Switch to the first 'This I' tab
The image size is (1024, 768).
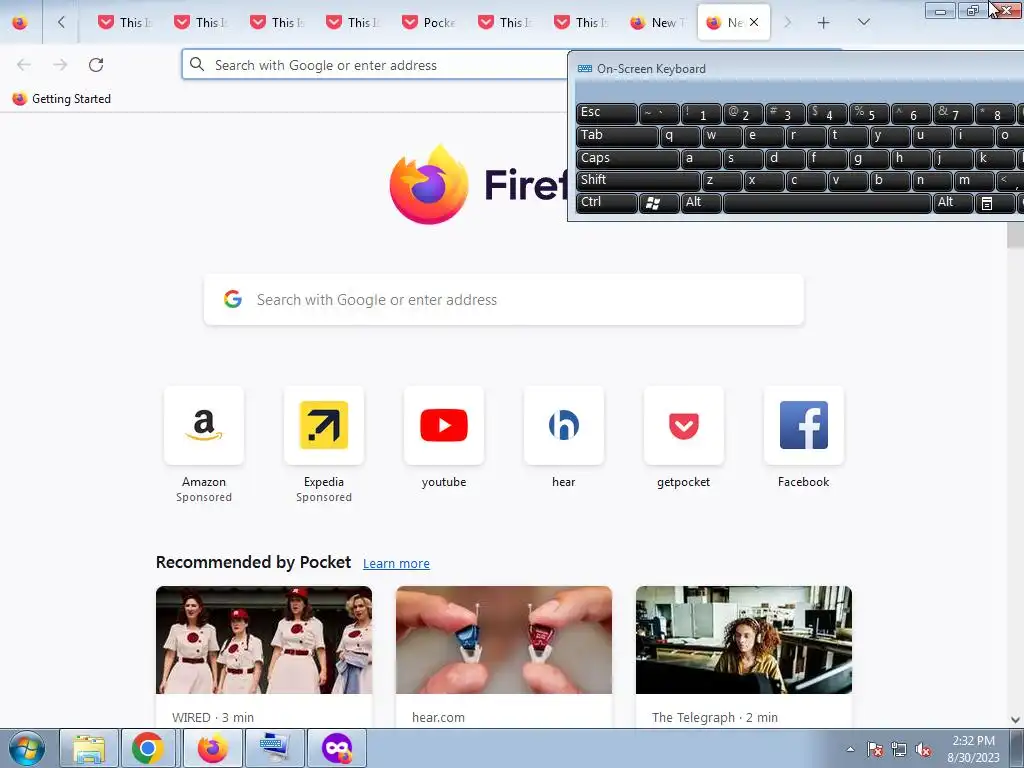pyautogui.click(x=124, y=22)
